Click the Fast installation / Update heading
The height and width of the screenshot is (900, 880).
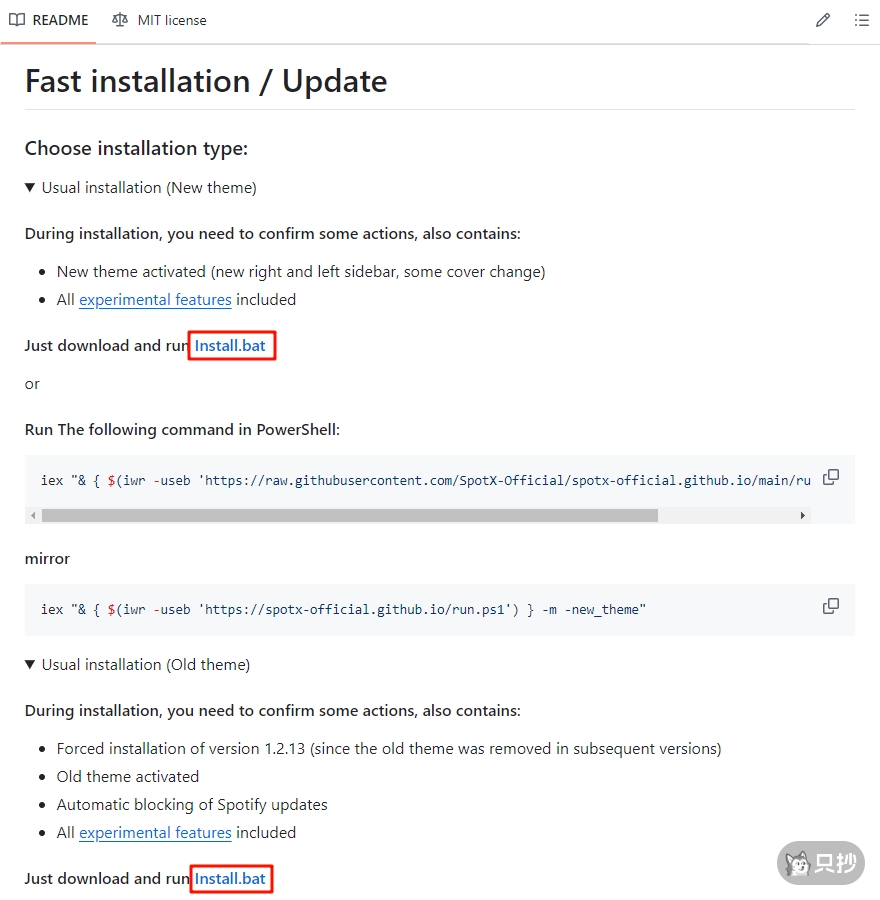tap(206, 81)
